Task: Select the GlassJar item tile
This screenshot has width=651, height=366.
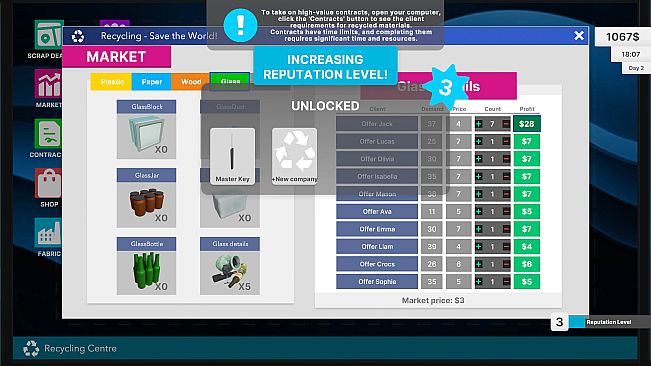Action: pos(146,198)
